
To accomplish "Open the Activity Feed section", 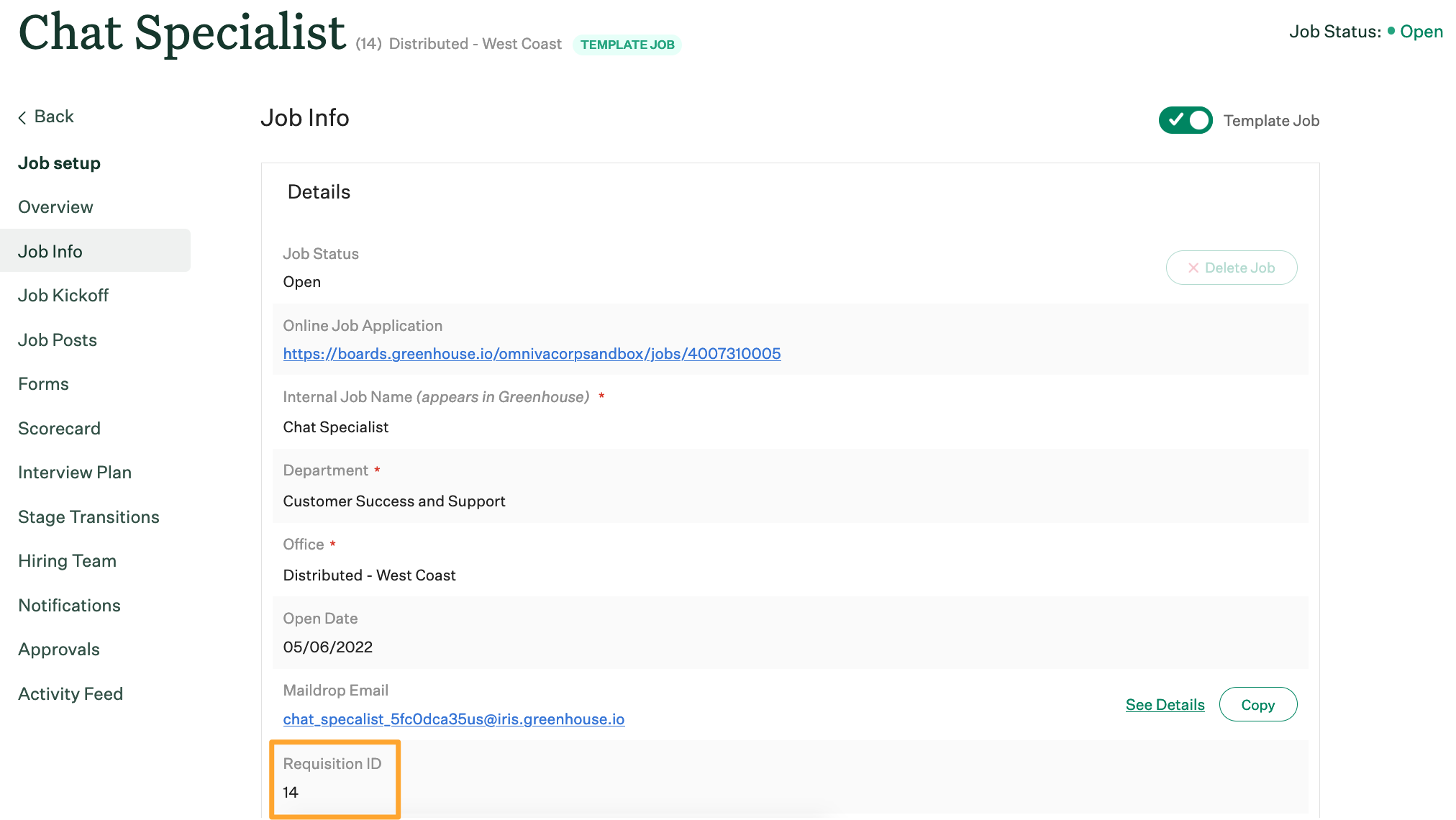I will pos(70,691).
